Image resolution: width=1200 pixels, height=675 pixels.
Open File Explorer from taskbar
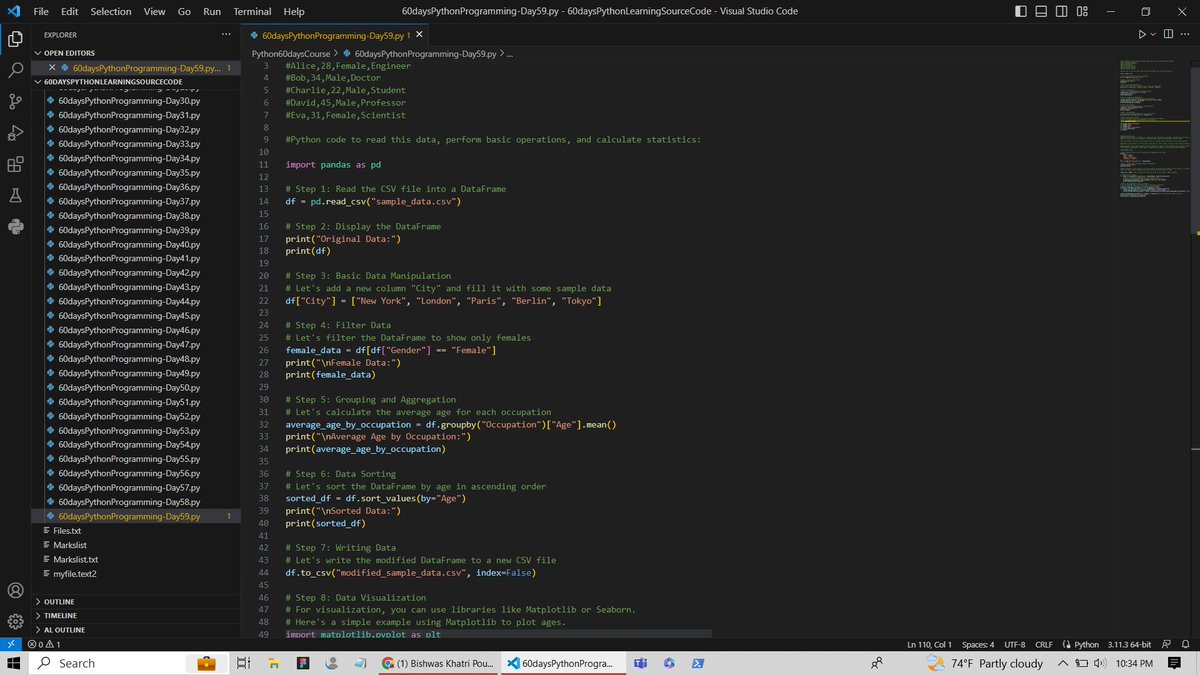272,663
